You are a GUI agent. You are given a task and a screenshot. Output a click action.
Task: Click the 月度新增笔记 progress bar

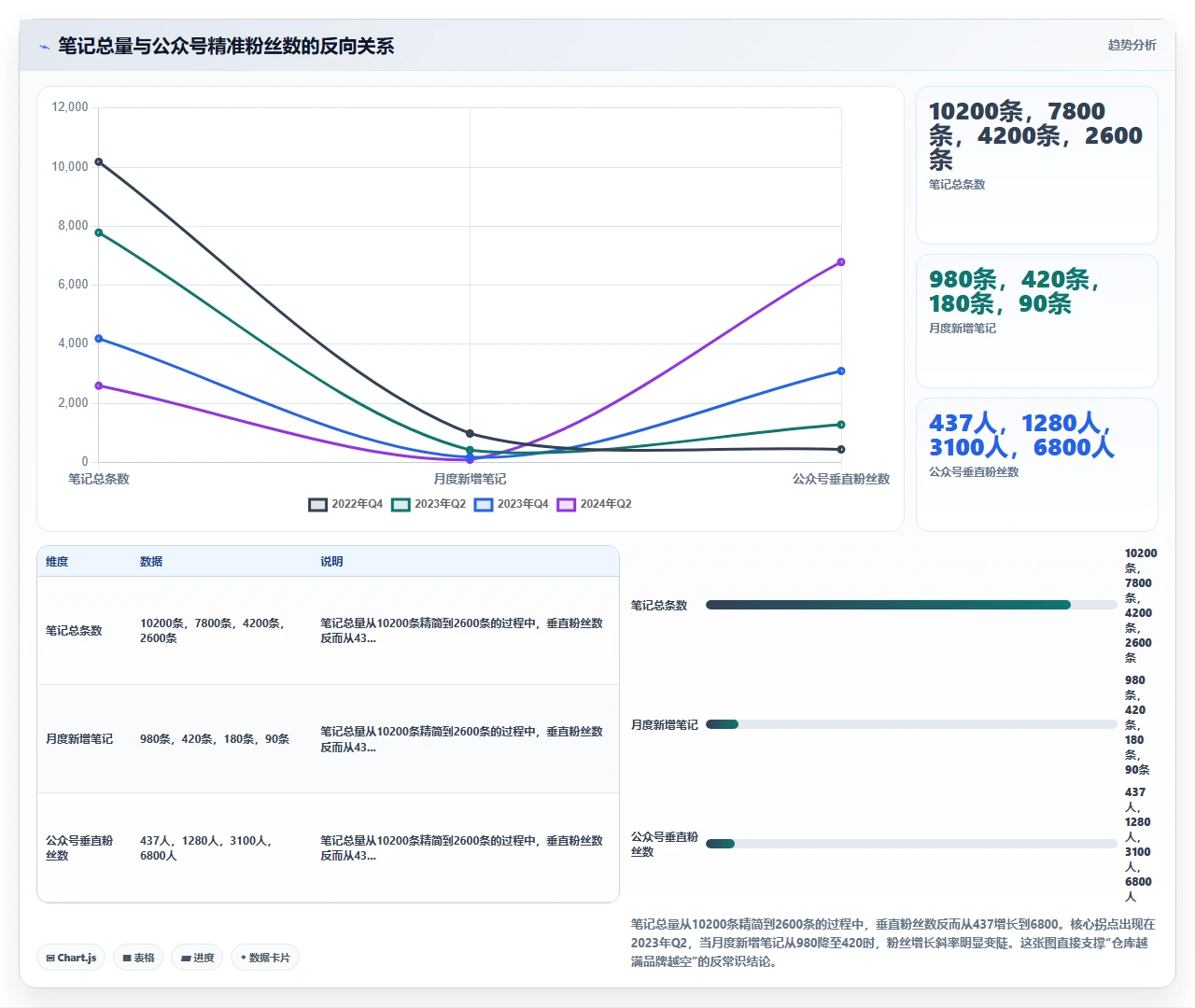(x=911, y=724)
